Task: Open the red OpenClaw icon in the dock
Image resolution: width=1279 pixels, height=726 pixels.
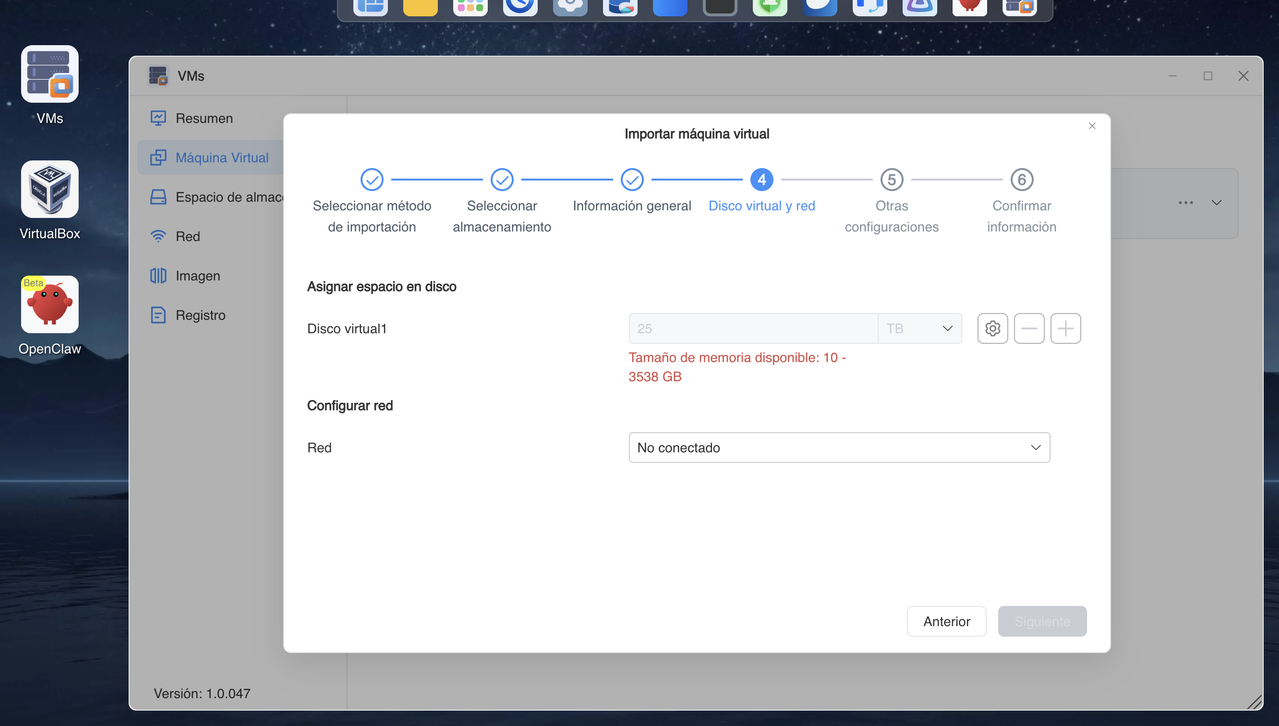Action: pyautogui.click(x=969, y=7)
